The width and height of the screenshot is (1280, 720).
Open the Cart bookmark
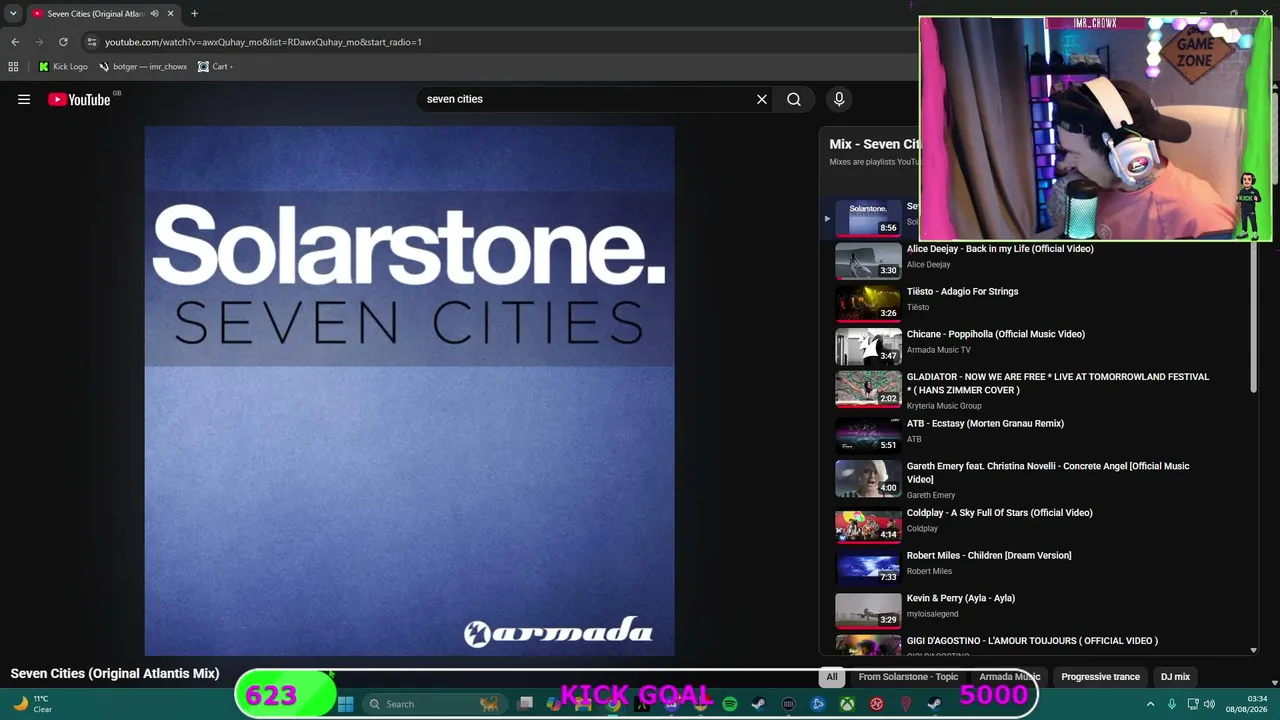(215, 67)
